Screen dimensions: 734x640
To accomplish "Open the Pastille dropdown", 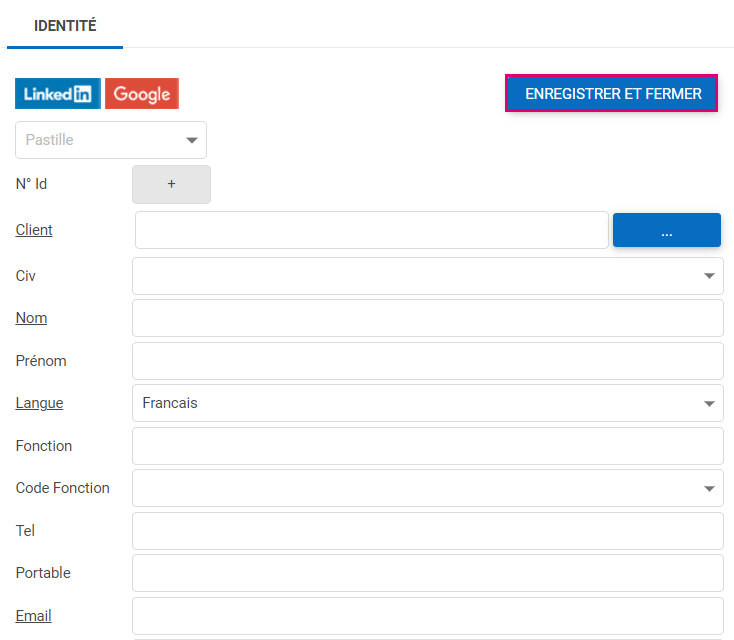I will [x=111, y=140].
